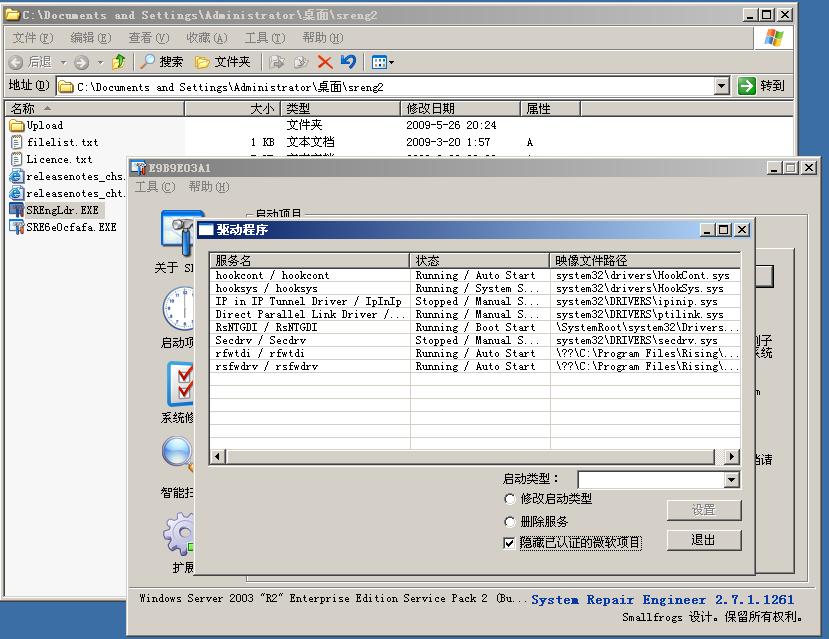Select the 修改启动类型 radio button
This screenshot has width=829, height=639.
510,499
